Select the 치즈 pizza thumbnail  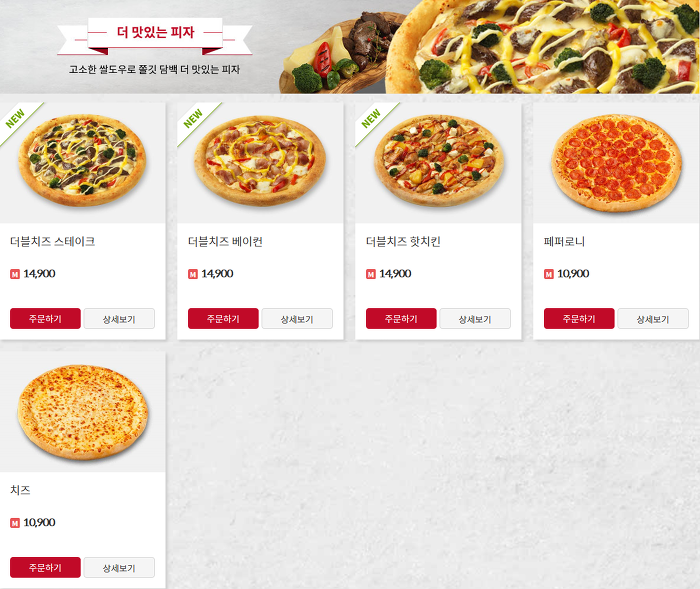83,412
